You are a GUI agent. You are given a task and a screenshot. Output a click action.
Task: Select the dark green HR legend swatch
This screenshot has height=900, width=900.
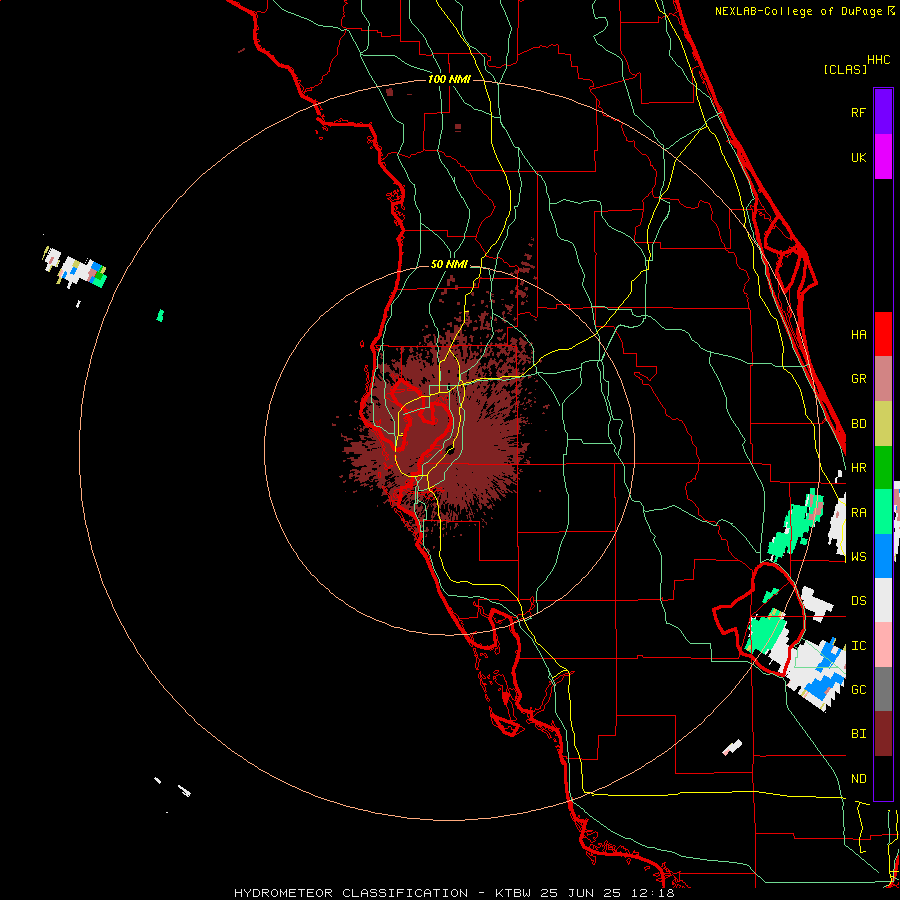click(883, 468)
